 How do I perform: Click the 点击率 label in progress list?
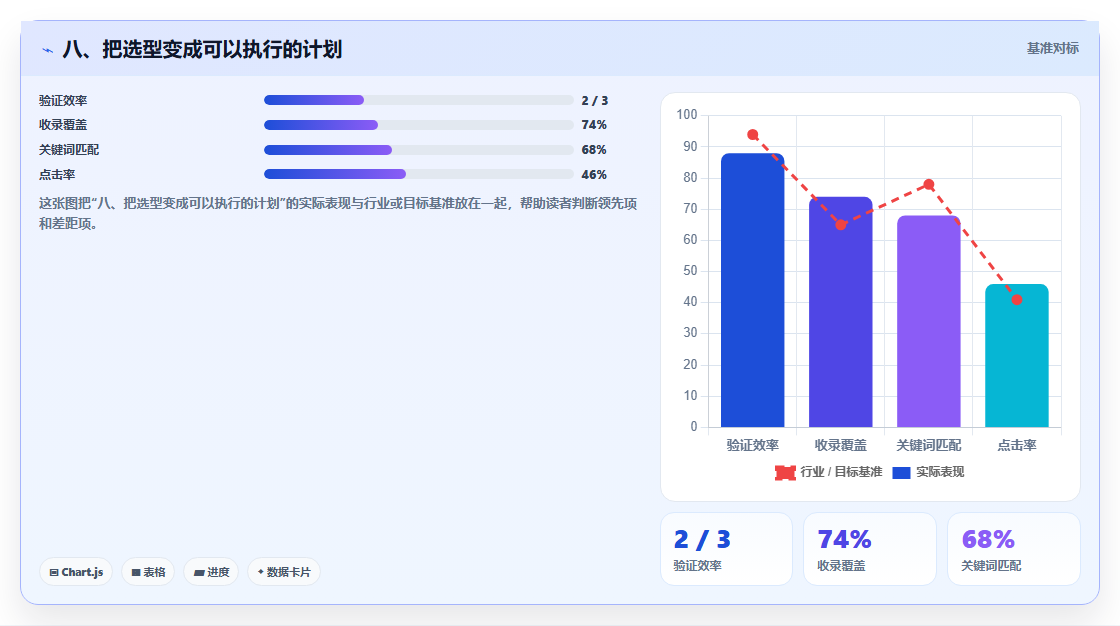point(57,174)
